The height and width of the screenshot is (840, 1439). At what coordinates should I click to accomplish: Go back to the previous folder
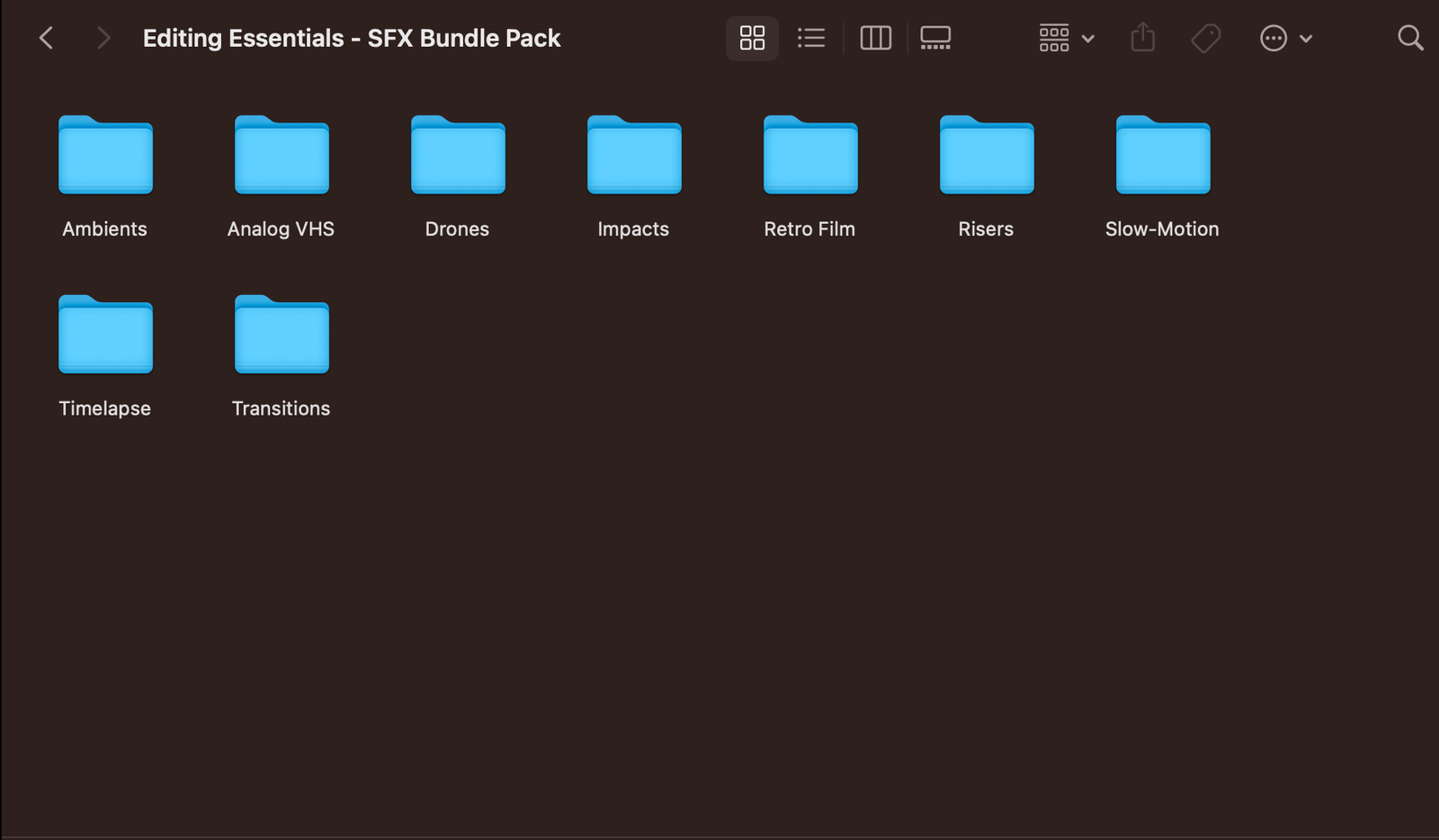47,38
